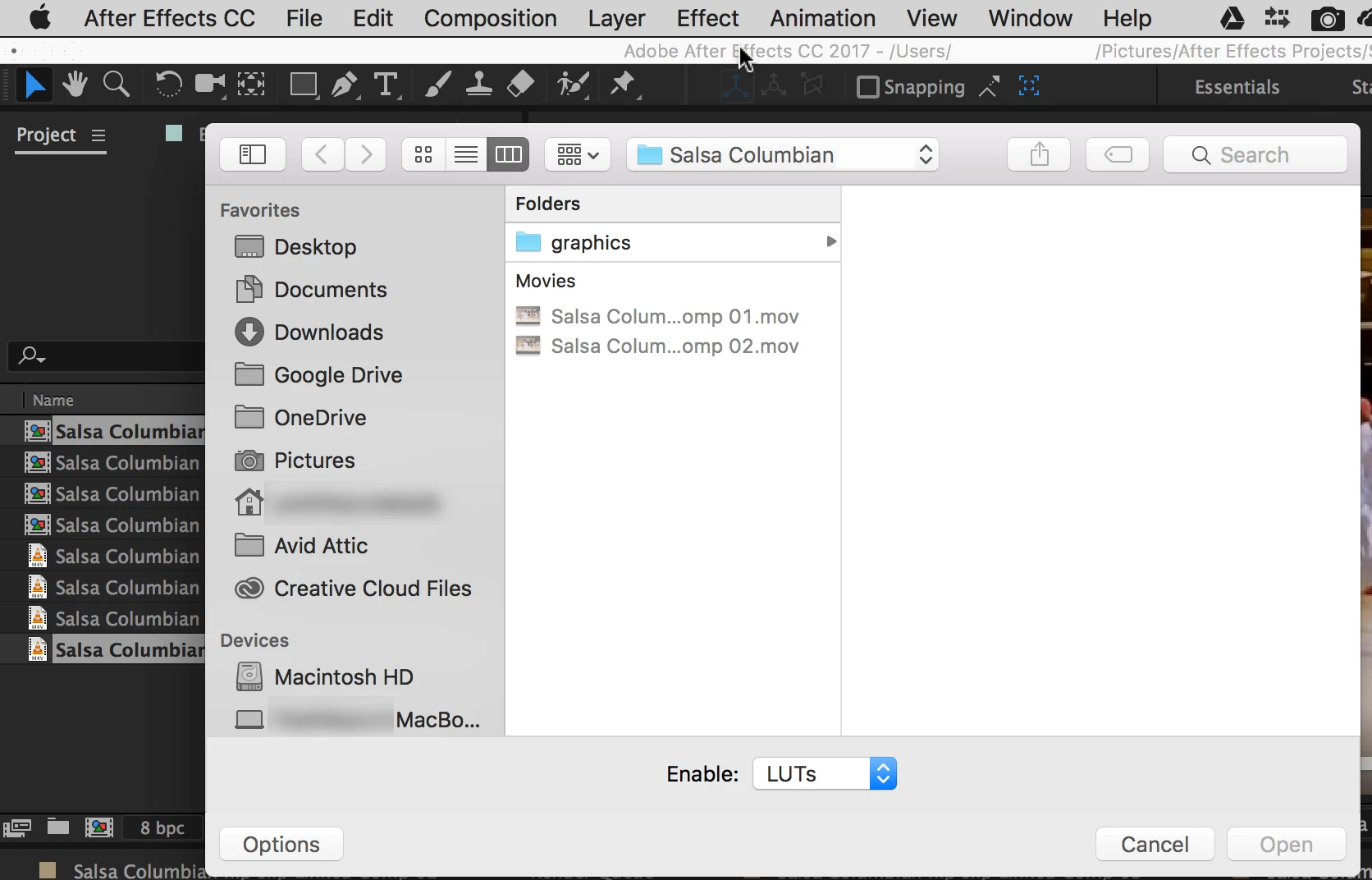Open the project search options dropdown

(x=32, y=355)
